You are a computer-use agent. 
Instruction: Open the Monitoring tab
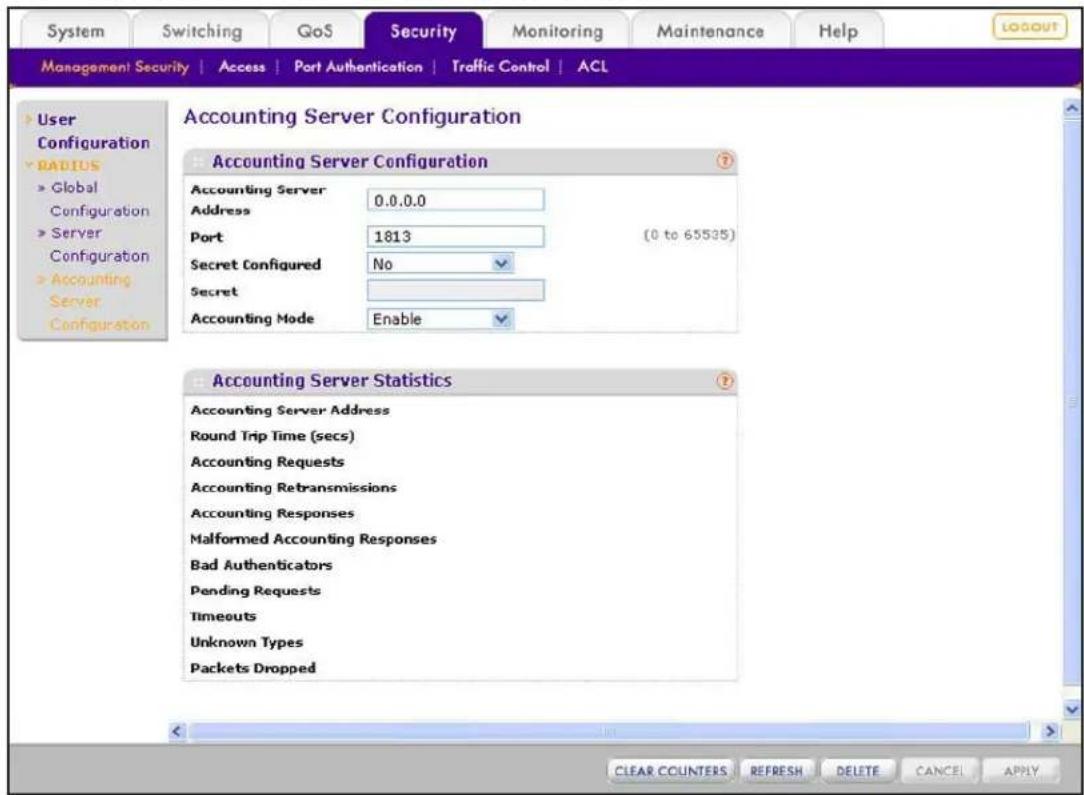pos(557,31)
